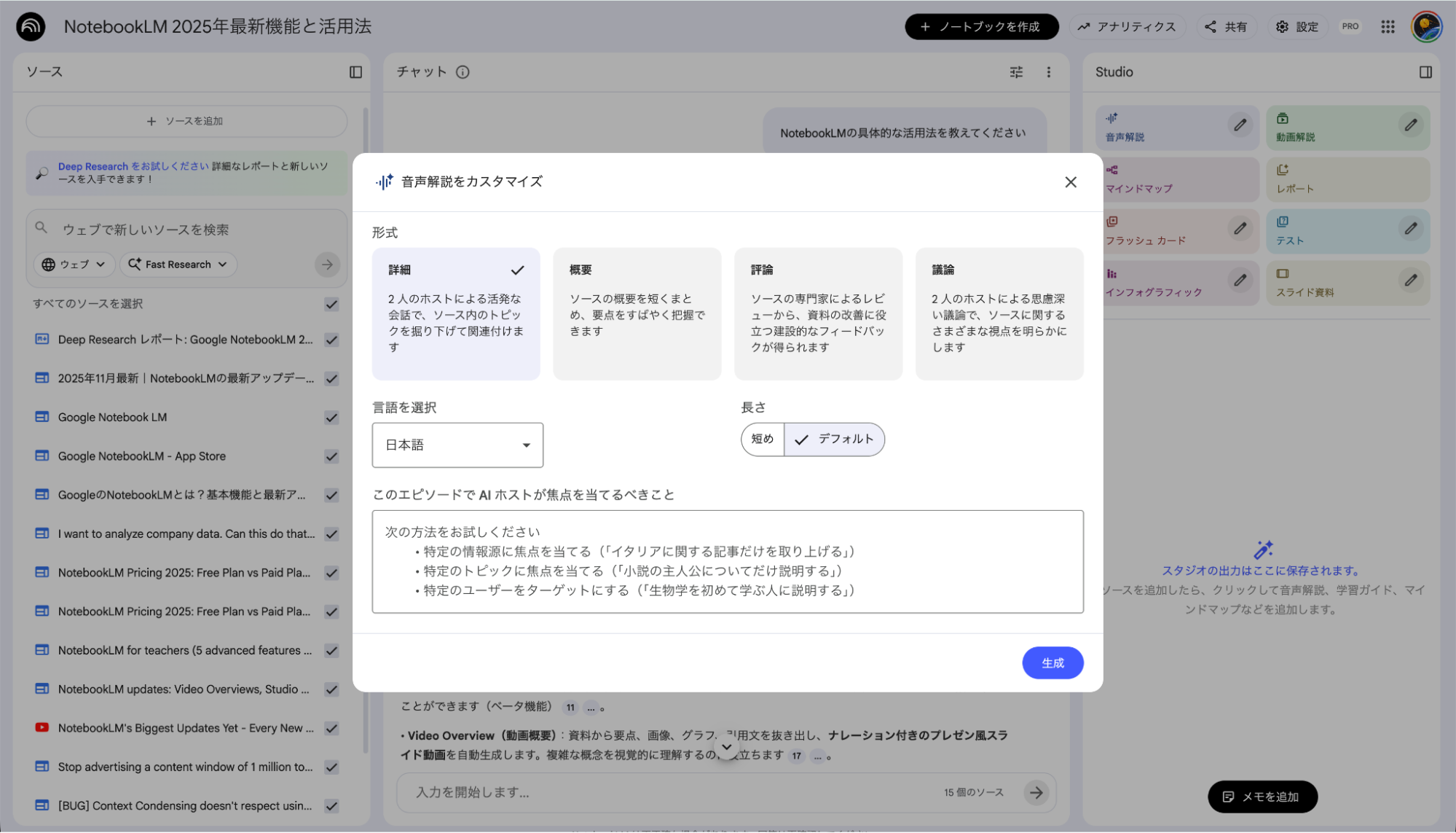The width and height of the screenshot is (1456, 833).
Task: Edit the 動画解説 settings with pencil icon
Action: click(1410, 125)
